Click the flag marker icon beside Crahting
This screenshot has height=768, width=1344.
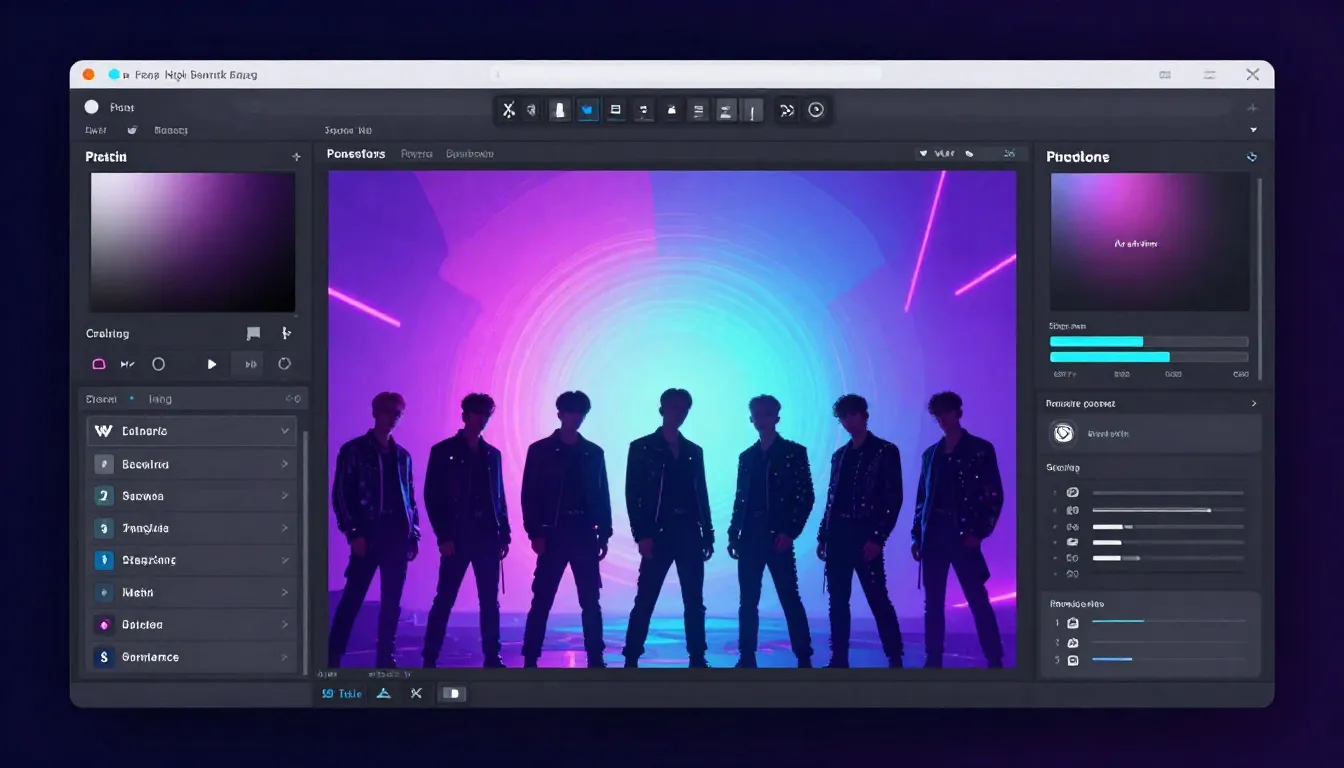point(253,334)
